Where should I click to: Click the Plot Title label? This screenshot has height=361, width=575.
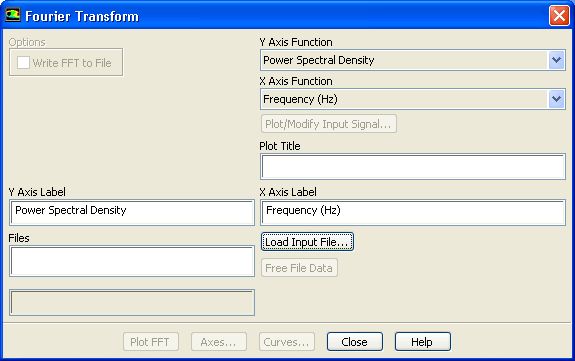click(x=280, y=146)
